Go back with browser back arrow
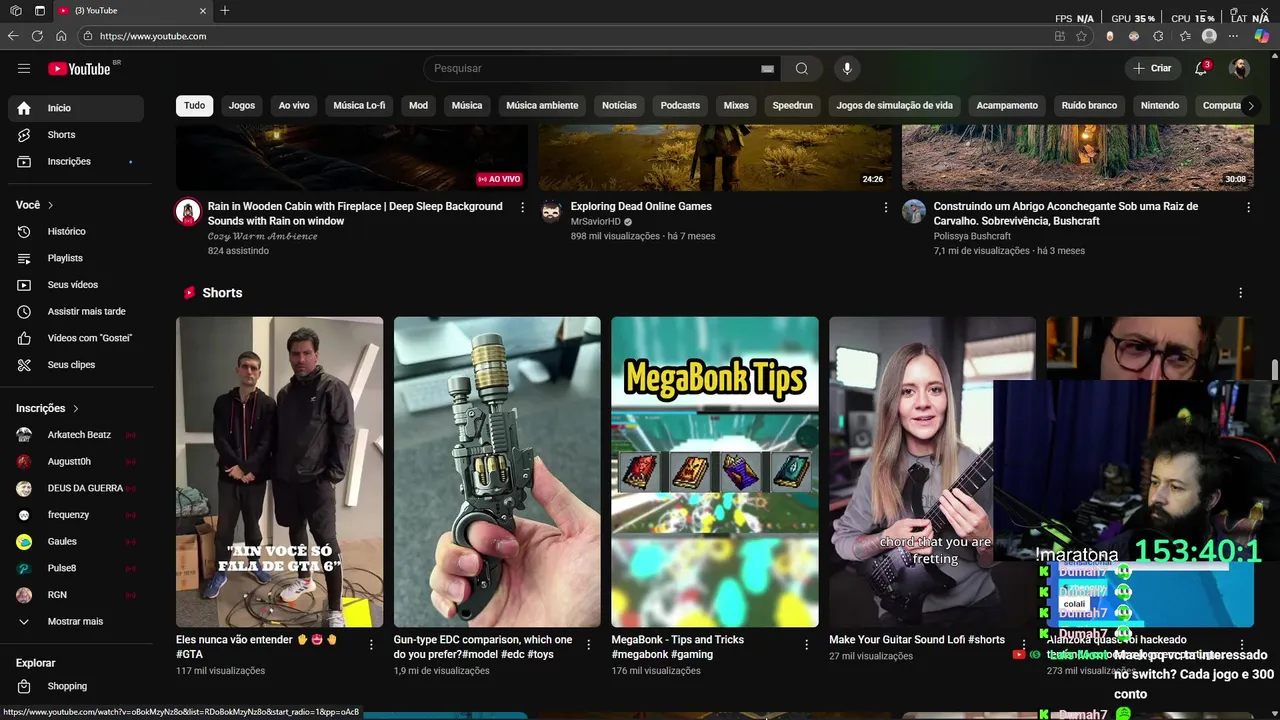 13,36
